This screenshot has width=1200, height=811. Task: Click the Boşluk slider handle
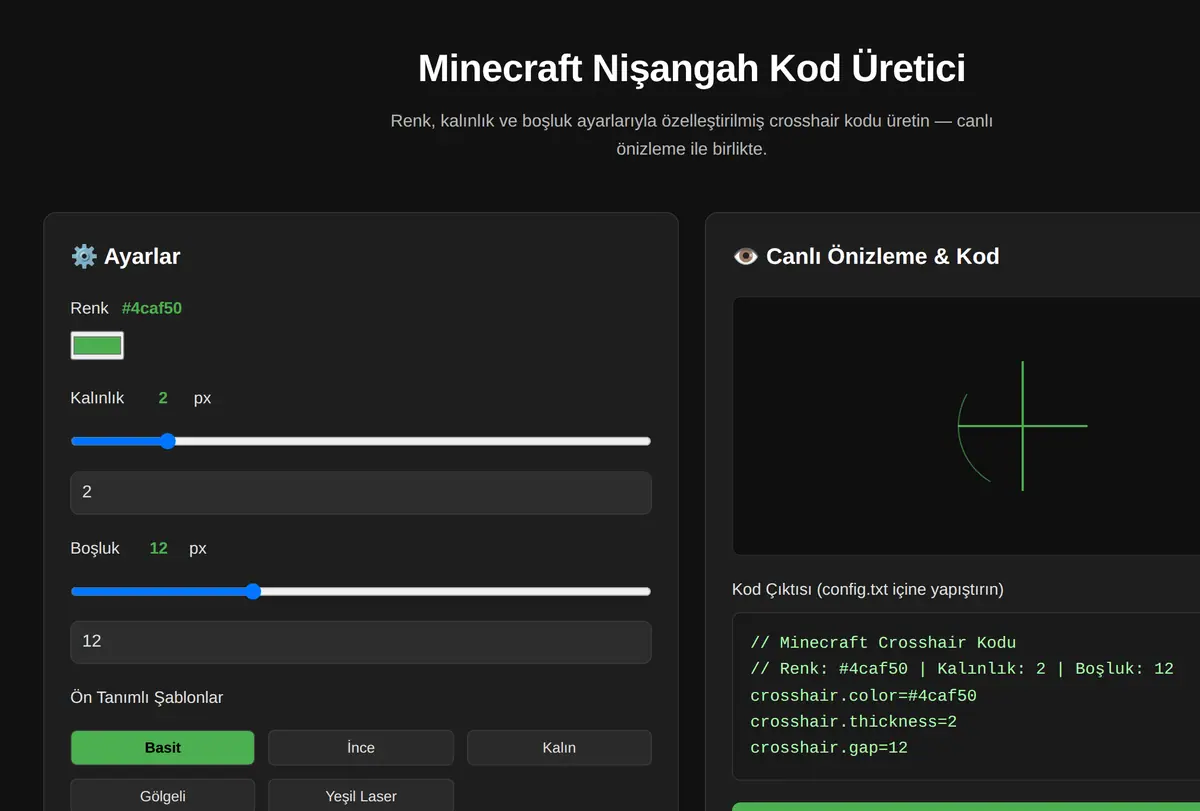253,591
